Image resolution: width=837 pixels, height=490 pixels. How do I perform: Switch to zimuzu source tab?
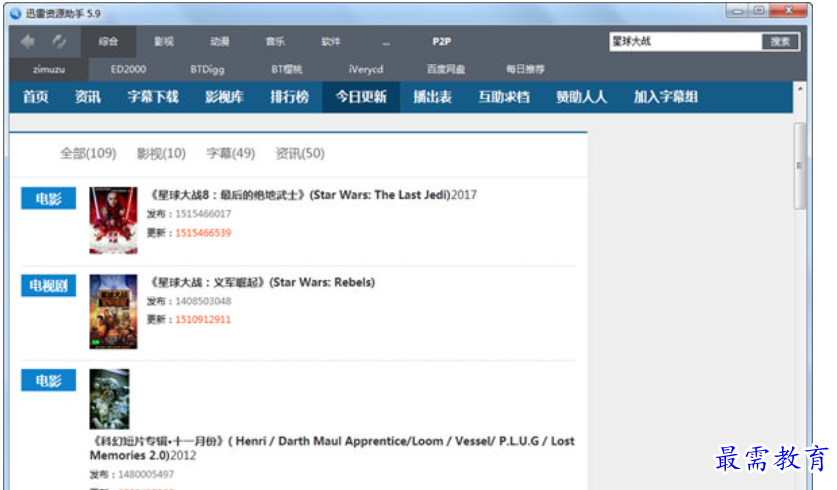coord(49,69)
